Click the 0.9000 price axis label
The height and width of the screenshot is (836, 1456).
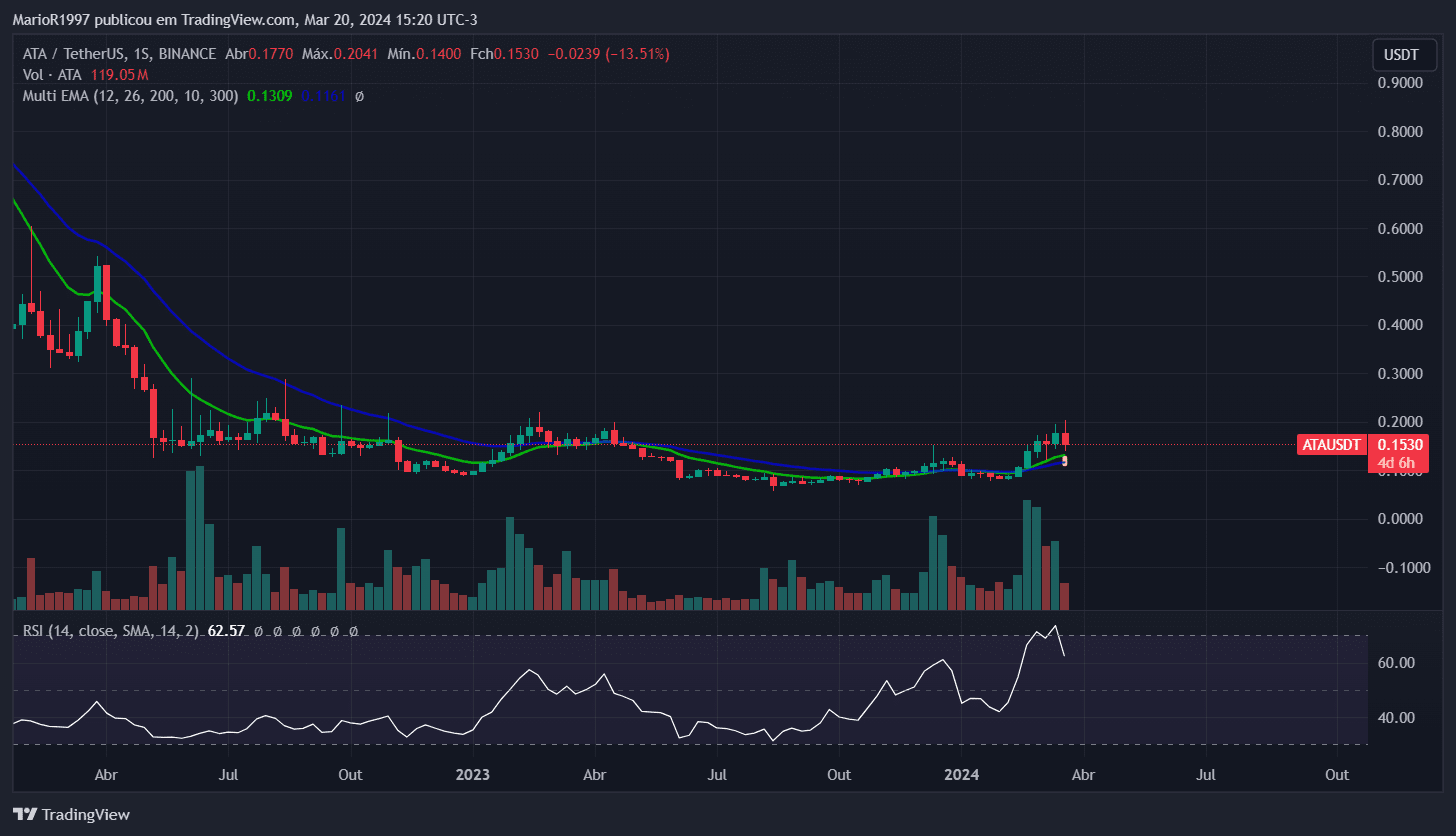tap(1399, 83)
